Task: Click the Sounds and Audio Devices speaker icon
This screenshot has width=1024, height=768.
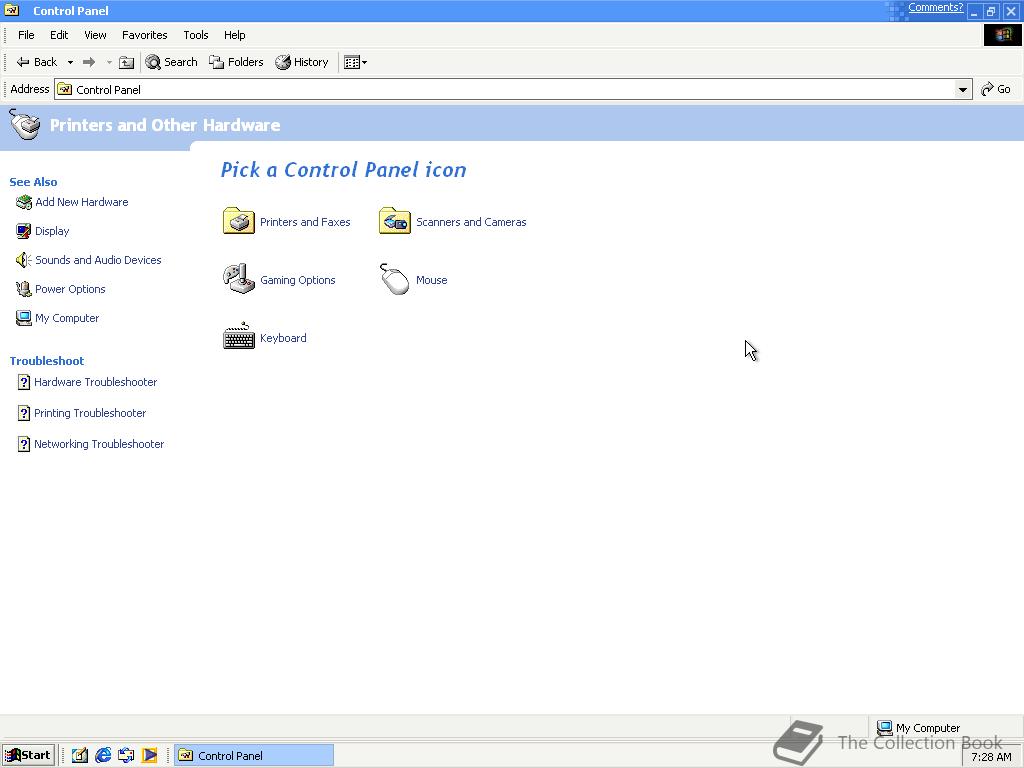Action: point(24,260)
